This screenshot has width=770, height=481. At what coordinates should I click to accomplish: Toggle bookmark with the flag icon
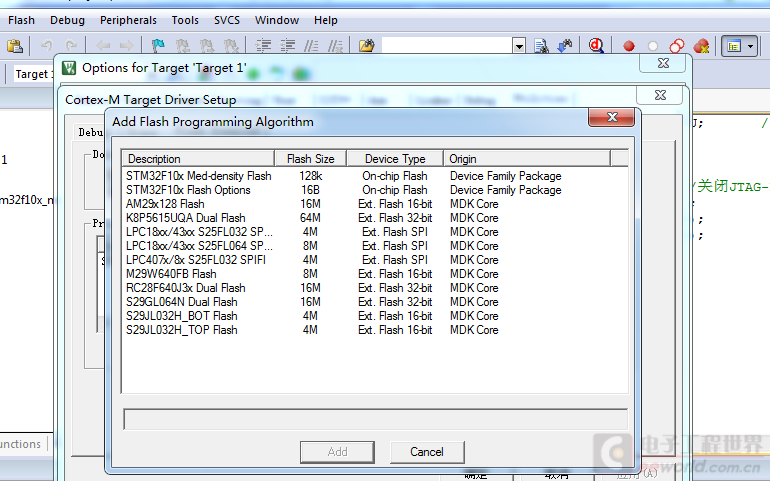(x=158, y=46)
